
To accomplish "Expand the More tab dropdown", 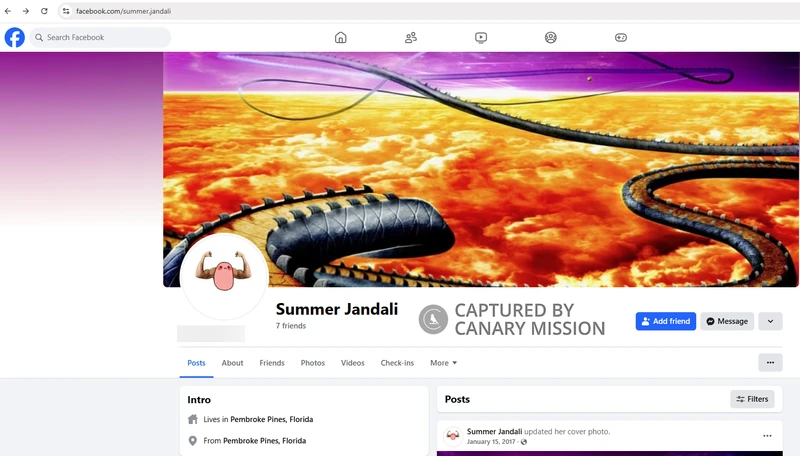I will pyautogui.click(x=443, y=363).
